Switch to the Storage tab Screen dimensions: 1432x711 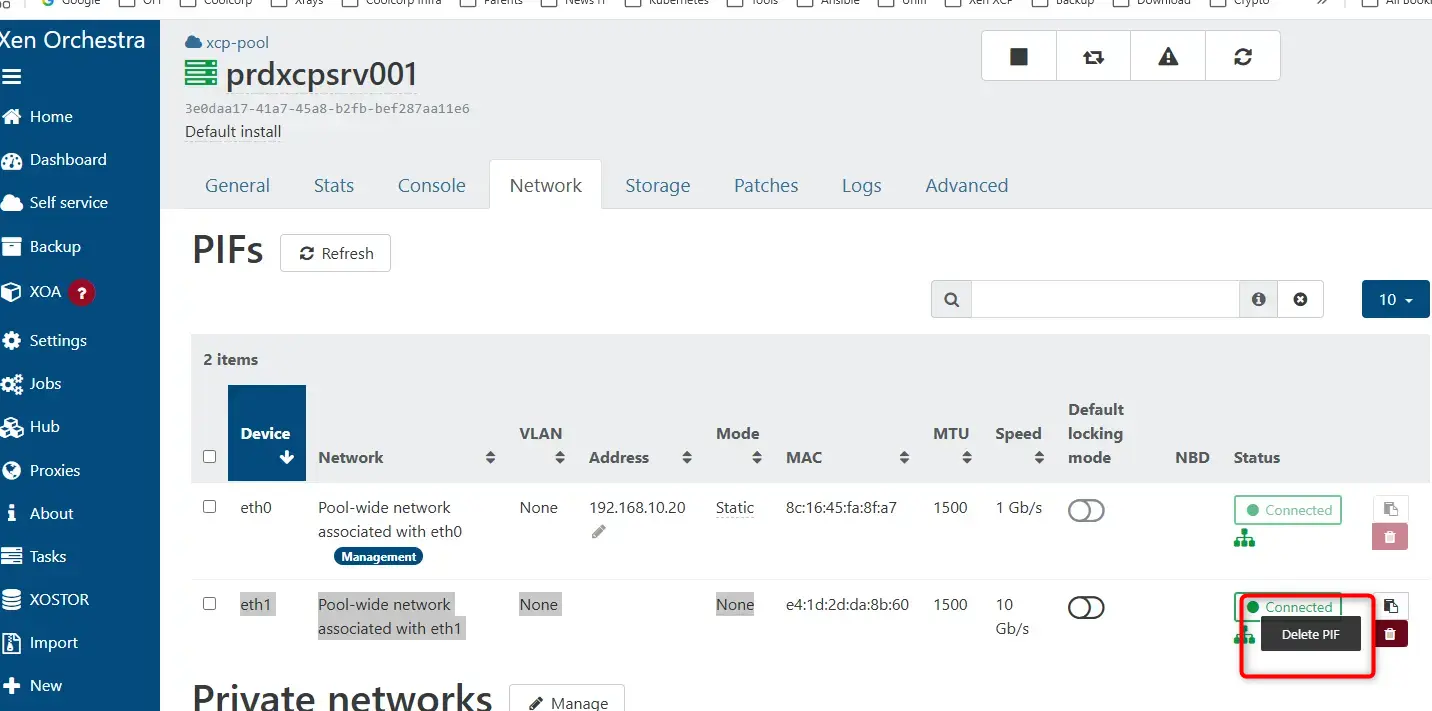(x=657, y=185)
